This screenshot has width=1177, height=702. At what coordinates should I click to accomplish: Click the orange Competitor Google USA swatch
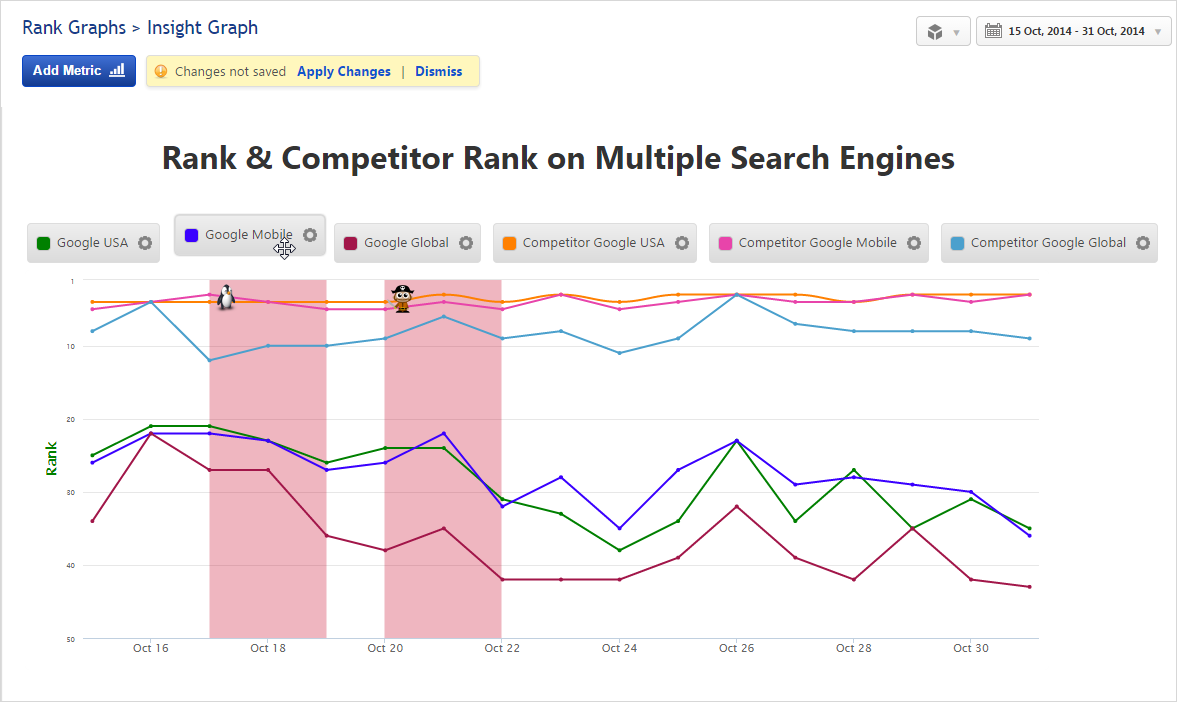(x=509, y=243)
